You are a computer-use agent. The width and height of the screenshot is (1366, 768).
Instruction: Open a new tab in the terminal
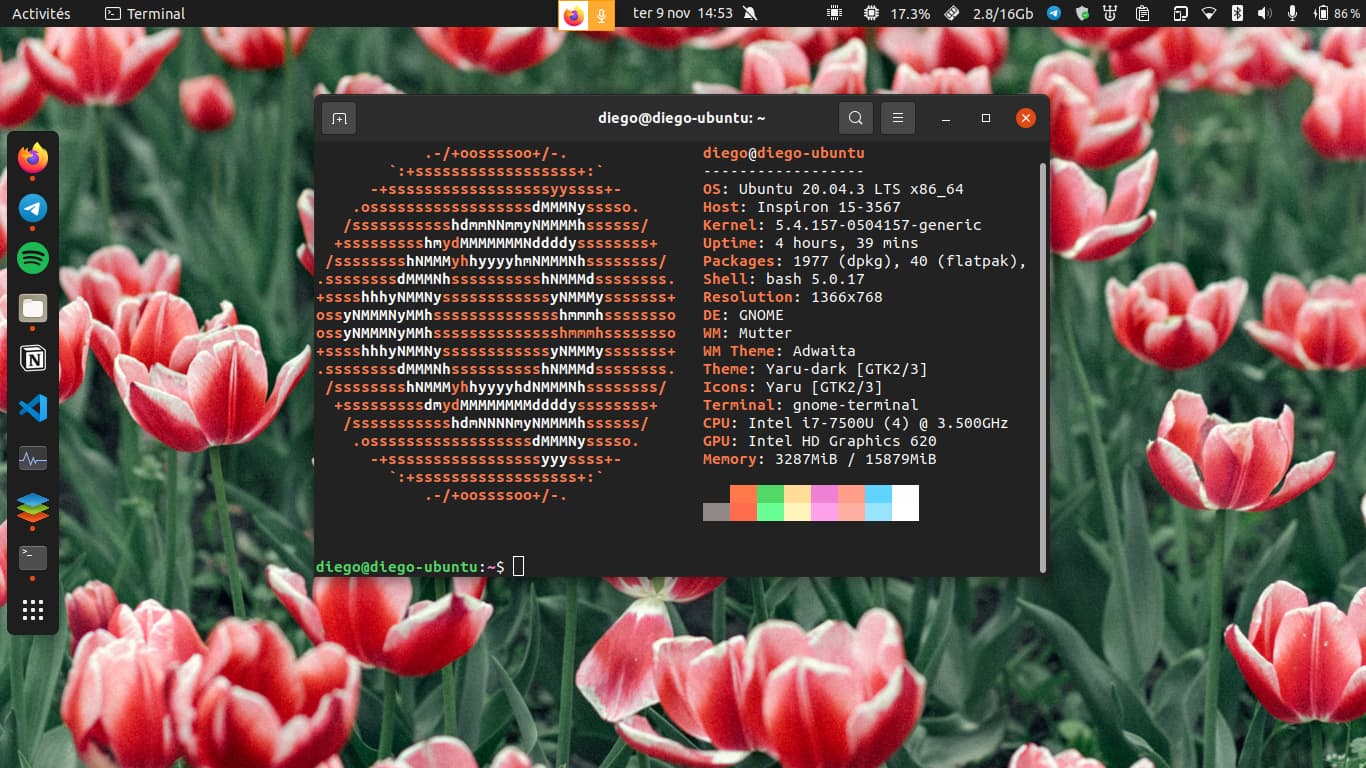point(339,118)
